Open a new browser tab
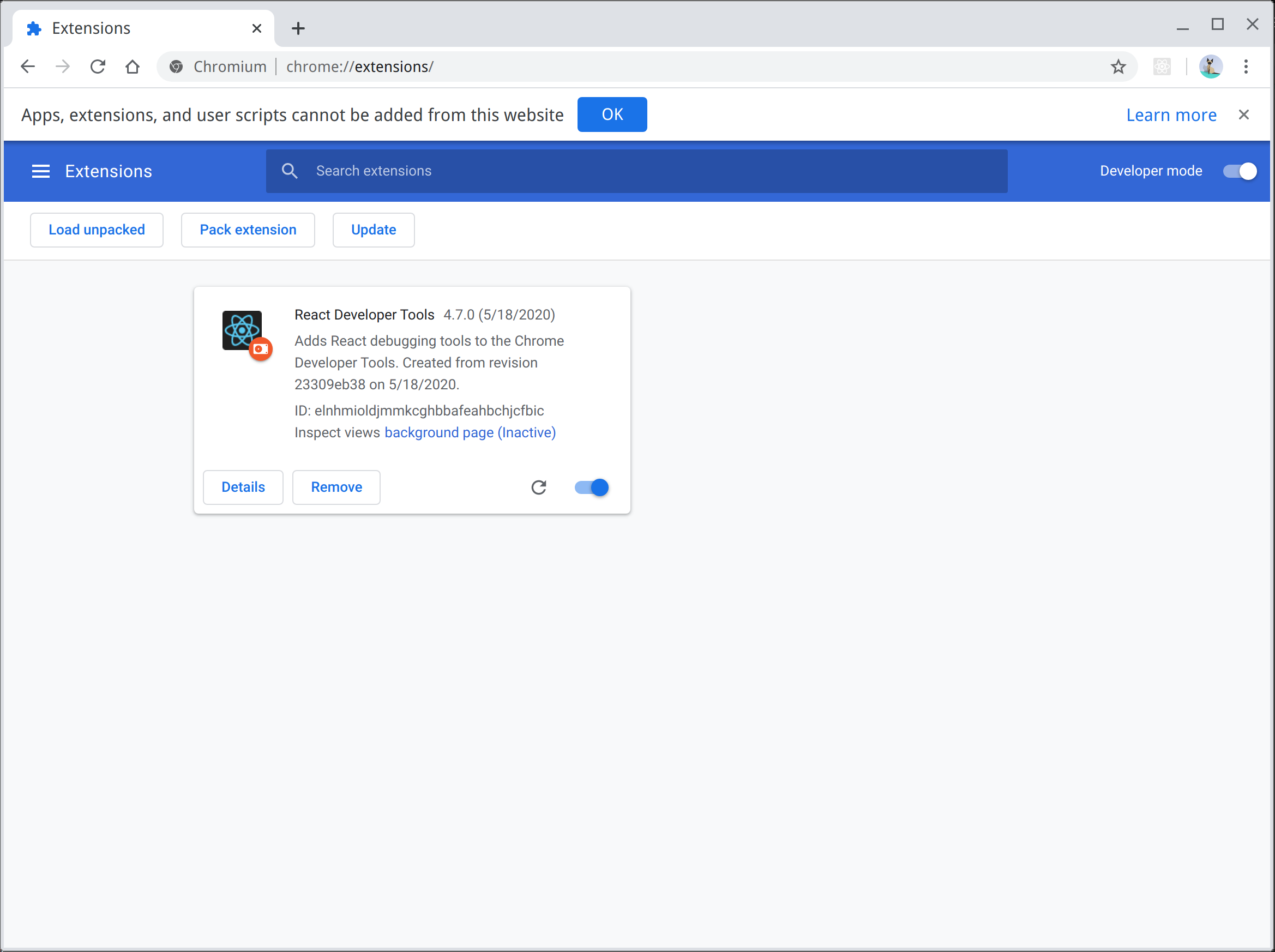The width and height of the screenshot is (1275, 952). point(297,28)
